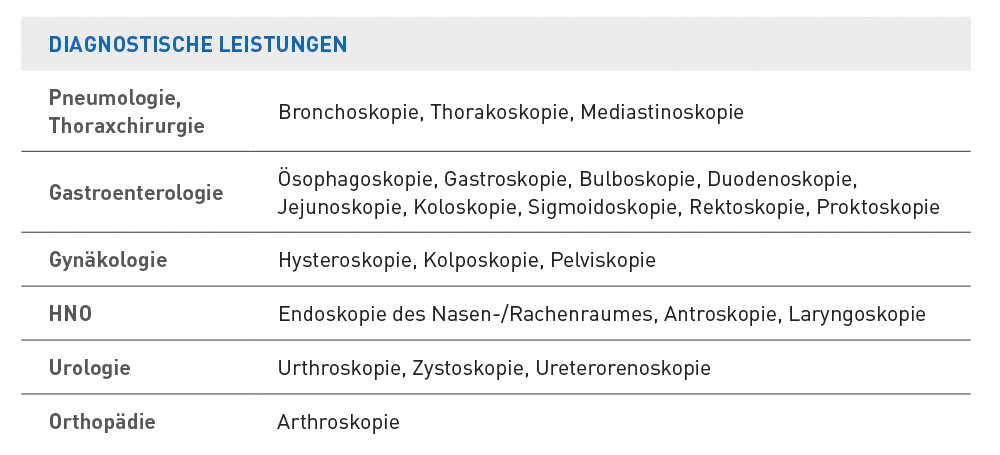1000x455 pixels.
Task: Click the word Bronchoskopie
Action: point(348,112)
